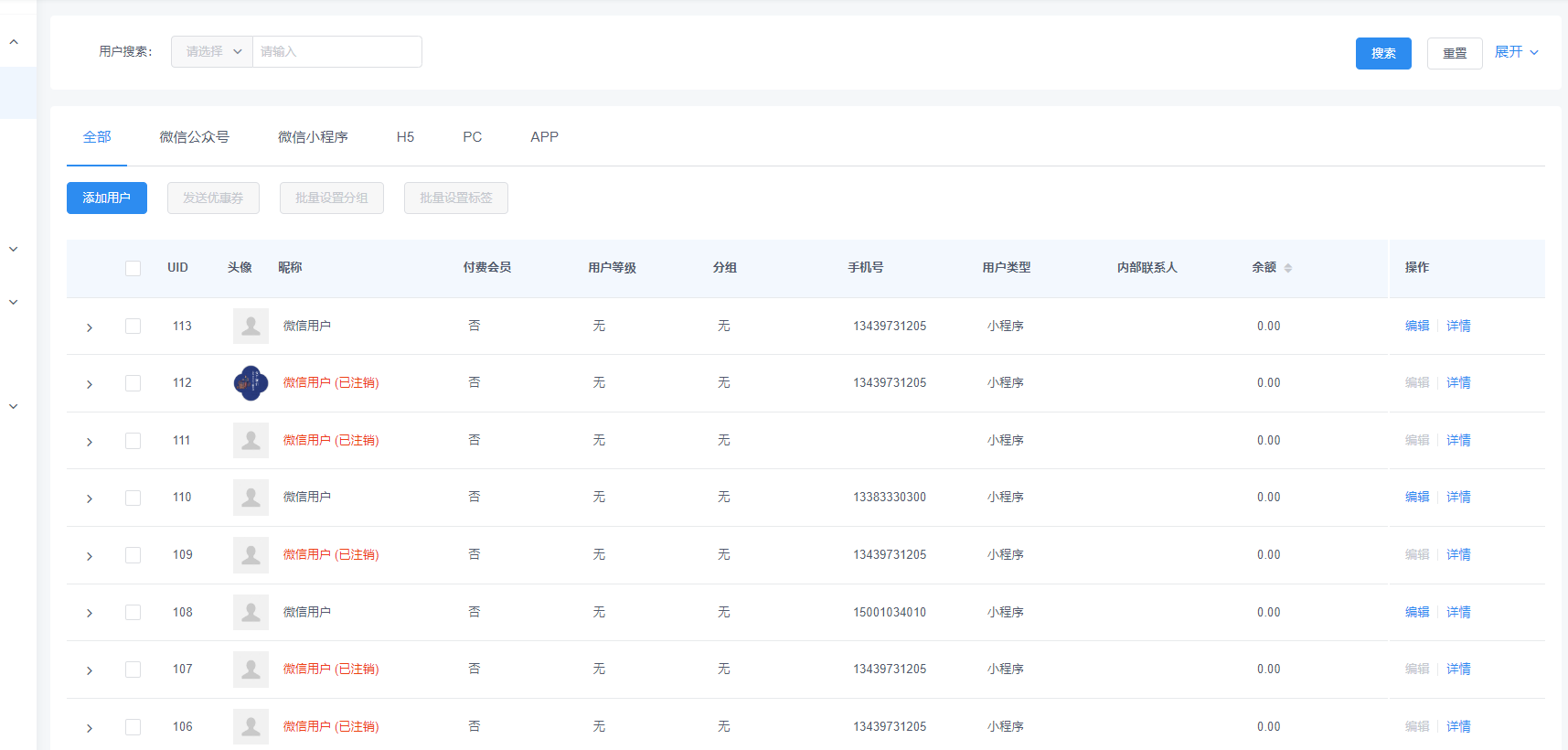
Task: Expand the row for UID 111
Action: [90, 442]
